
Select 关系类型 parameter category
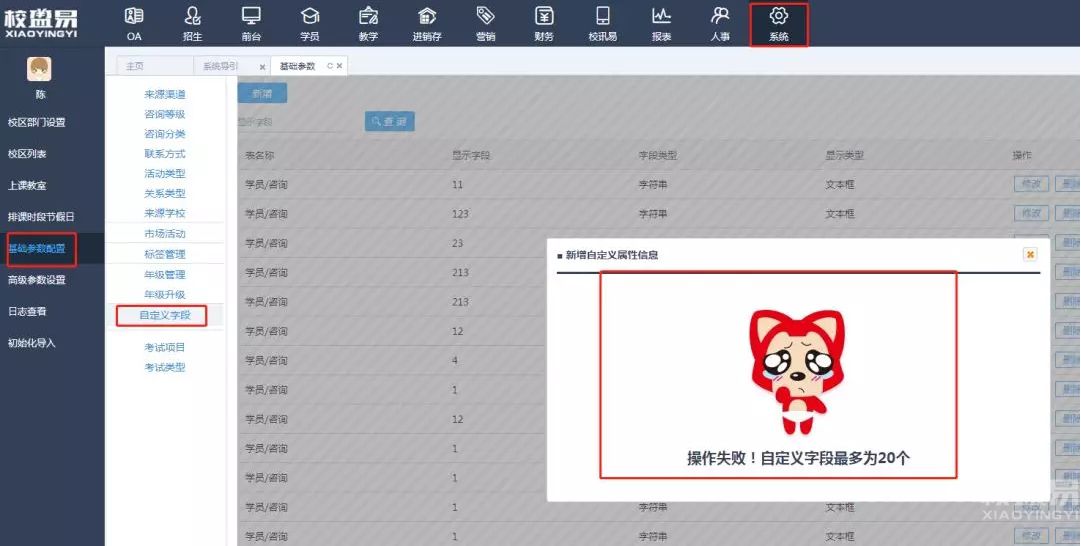click(165, 194)
